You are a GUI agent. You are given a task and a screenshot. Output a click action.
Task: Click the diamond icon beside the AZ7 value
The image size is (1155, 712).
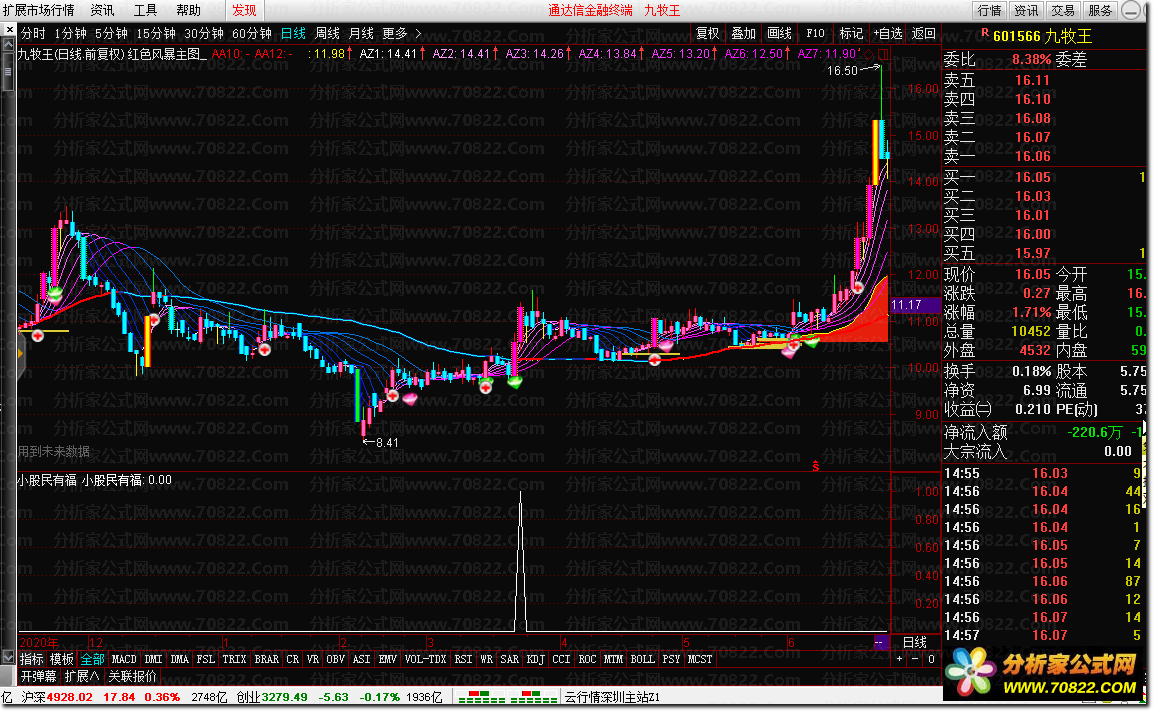coord(868,54)
